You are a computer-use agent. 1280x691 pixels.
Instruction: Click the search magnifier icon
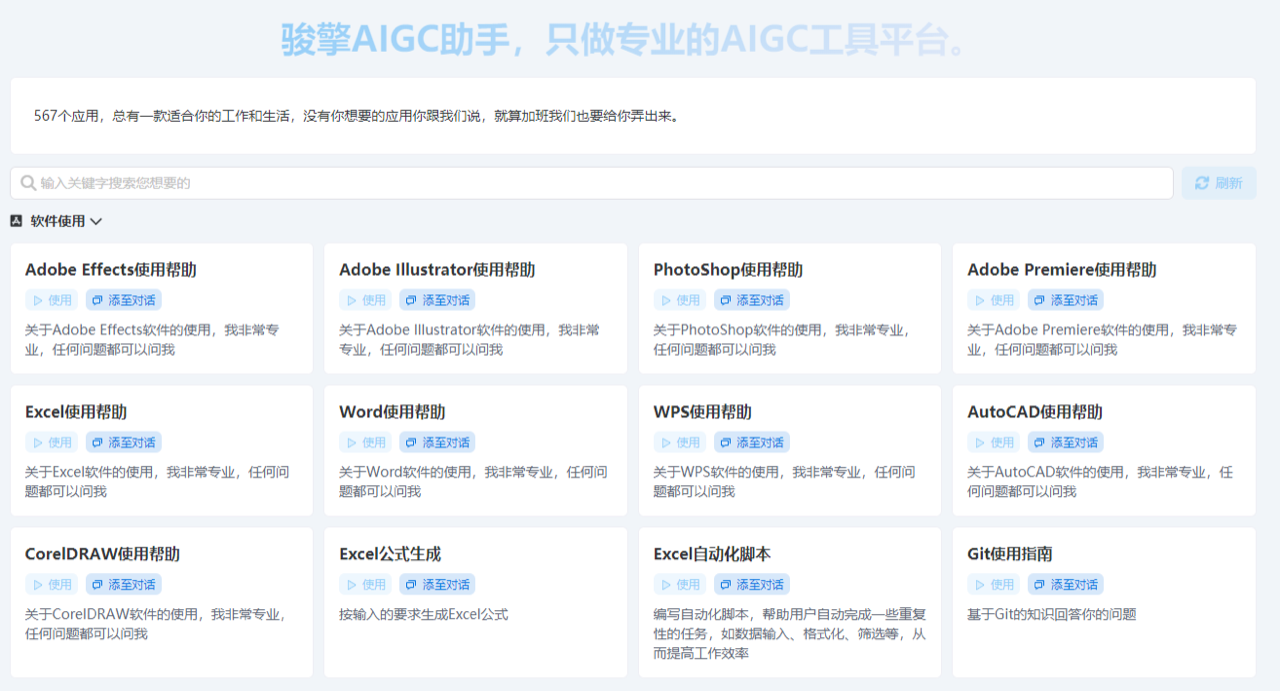(x=28, y=183)
